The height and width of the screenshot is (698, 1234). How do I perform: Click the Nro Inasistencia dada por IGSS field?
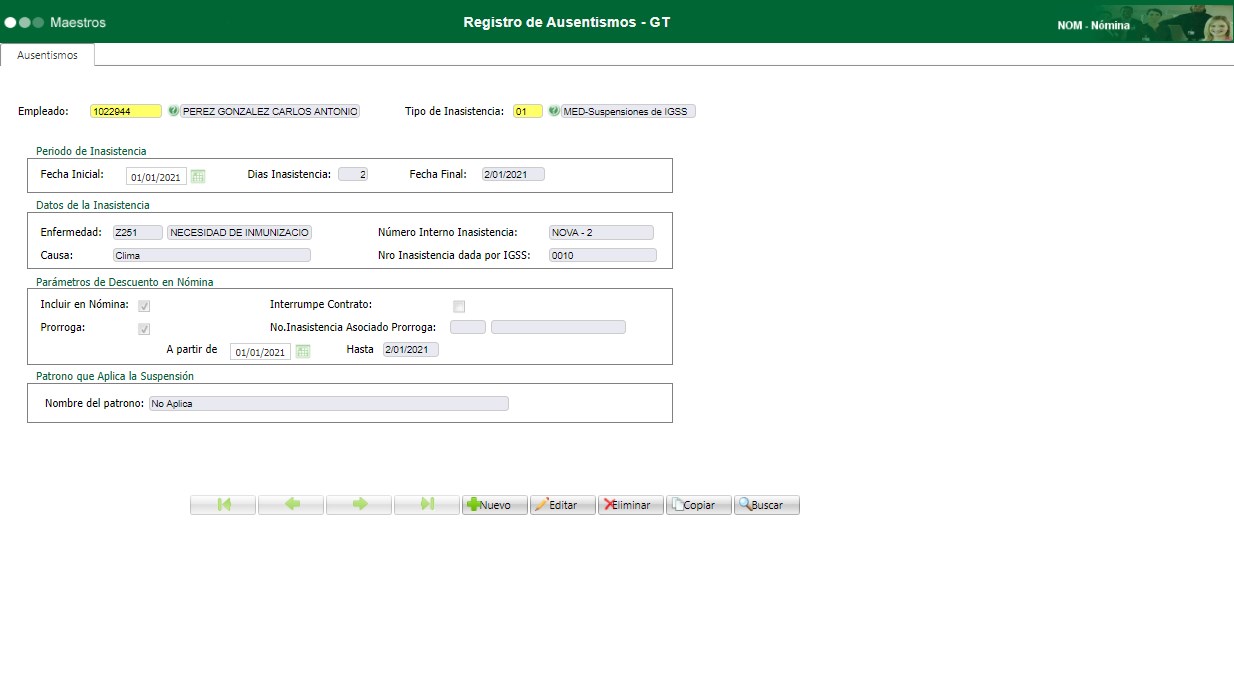point(603,255)
